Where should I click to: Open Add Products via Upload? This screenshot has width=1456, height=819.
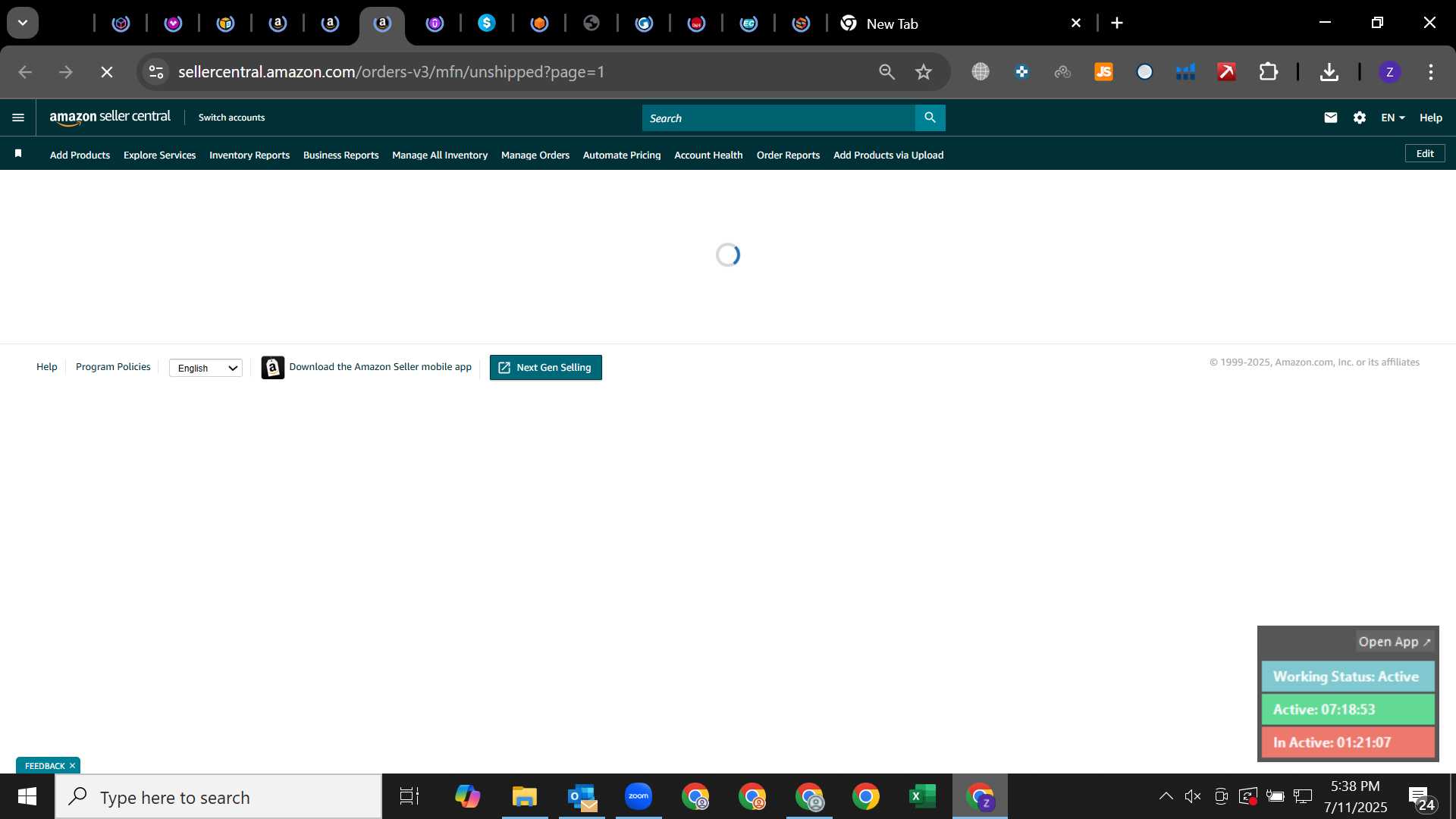(x=888, y=155)
